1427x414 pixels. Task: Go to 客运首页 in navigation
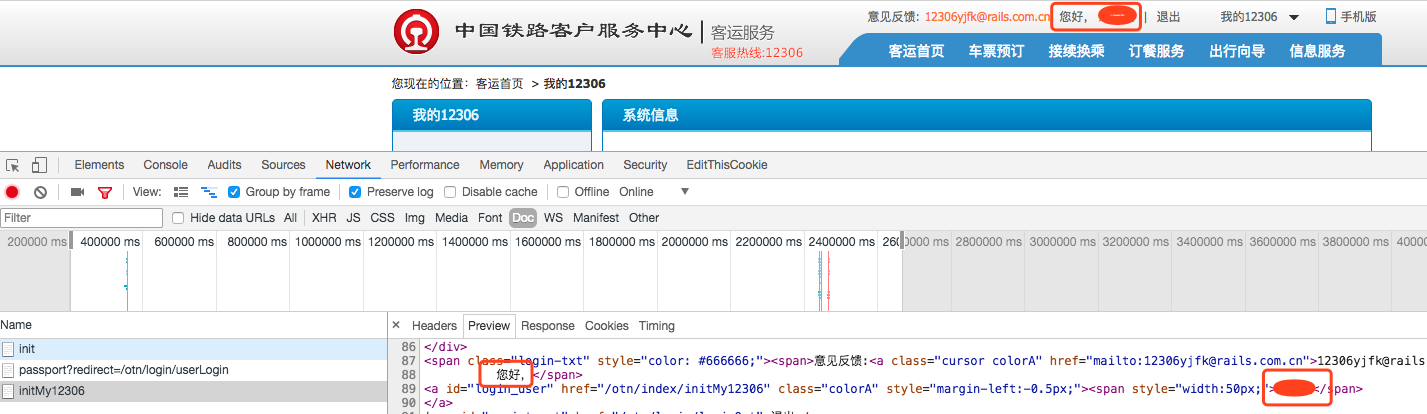click(x=916, y=51)
